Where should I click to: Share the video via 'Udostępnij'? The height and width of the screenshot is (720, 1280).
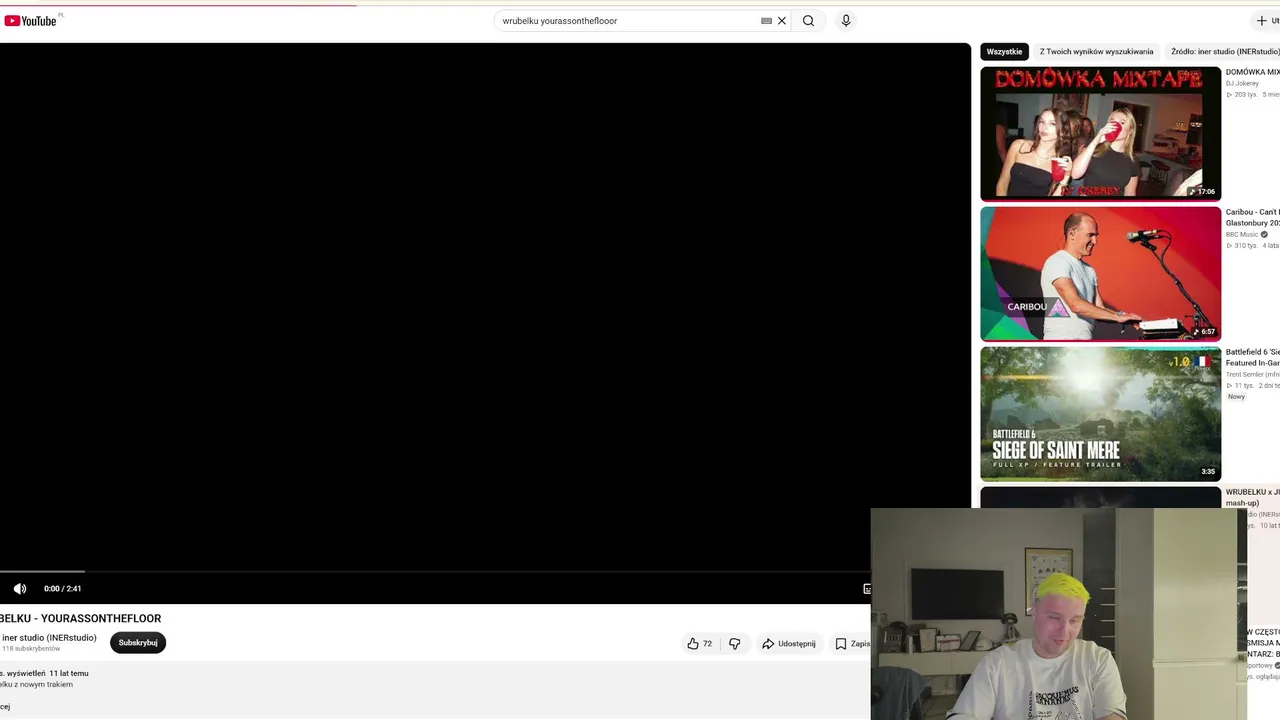(x=788, y=644)
